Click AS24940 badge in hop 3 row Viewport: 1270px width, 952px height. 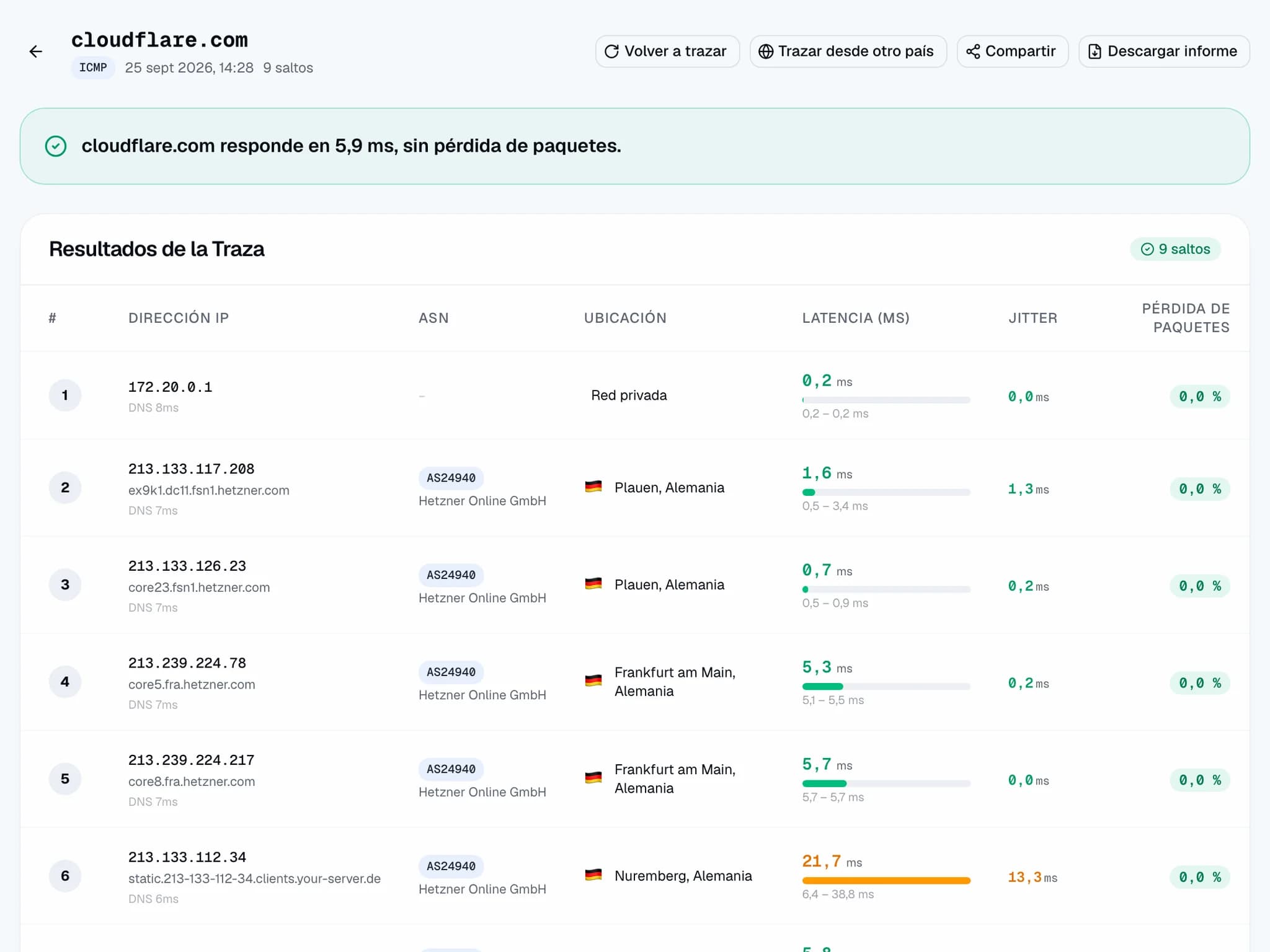[x=451, y=575]
